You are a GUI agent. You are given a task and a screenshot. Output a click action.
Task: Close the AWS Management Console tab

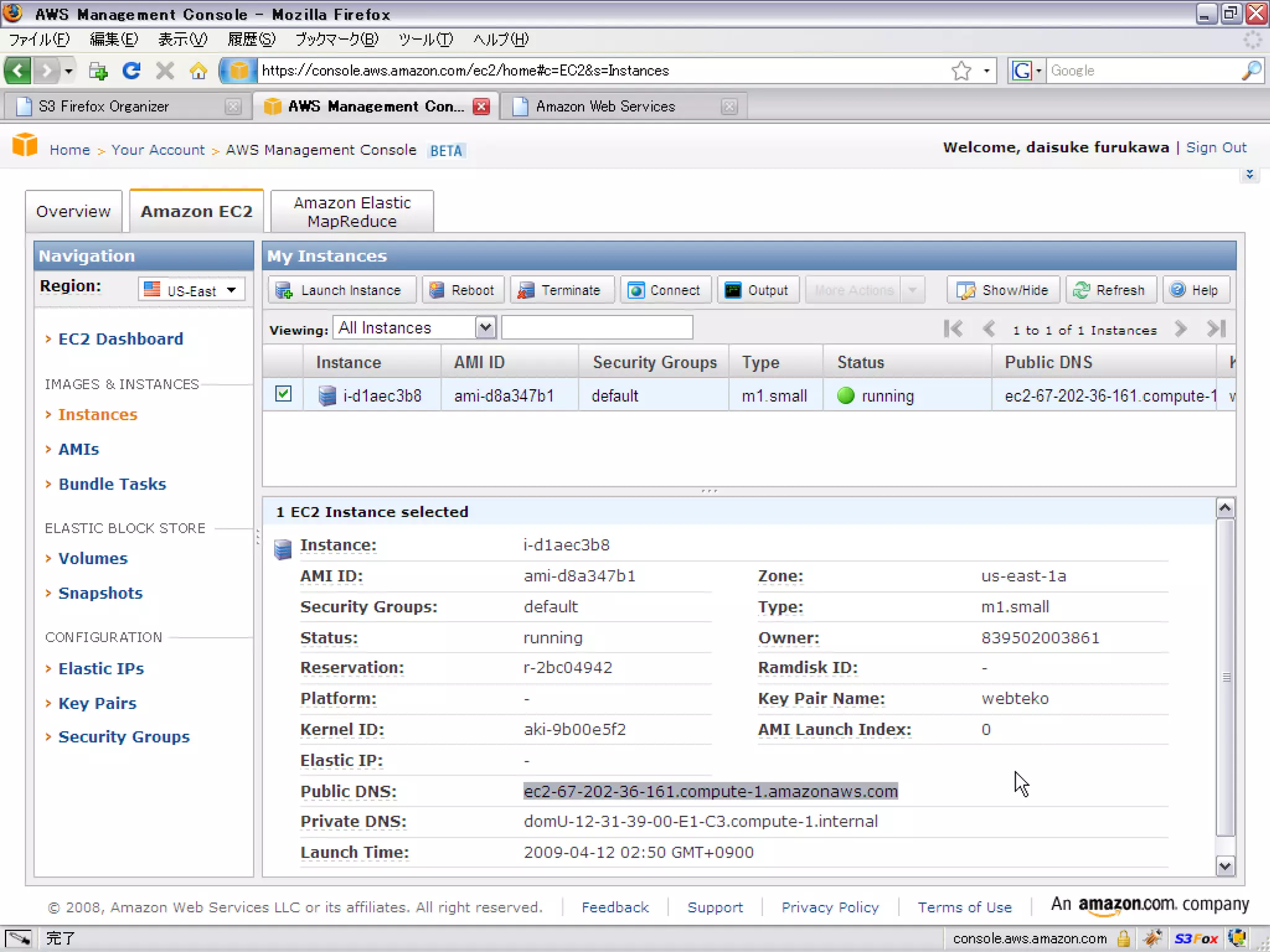[481, 107]
